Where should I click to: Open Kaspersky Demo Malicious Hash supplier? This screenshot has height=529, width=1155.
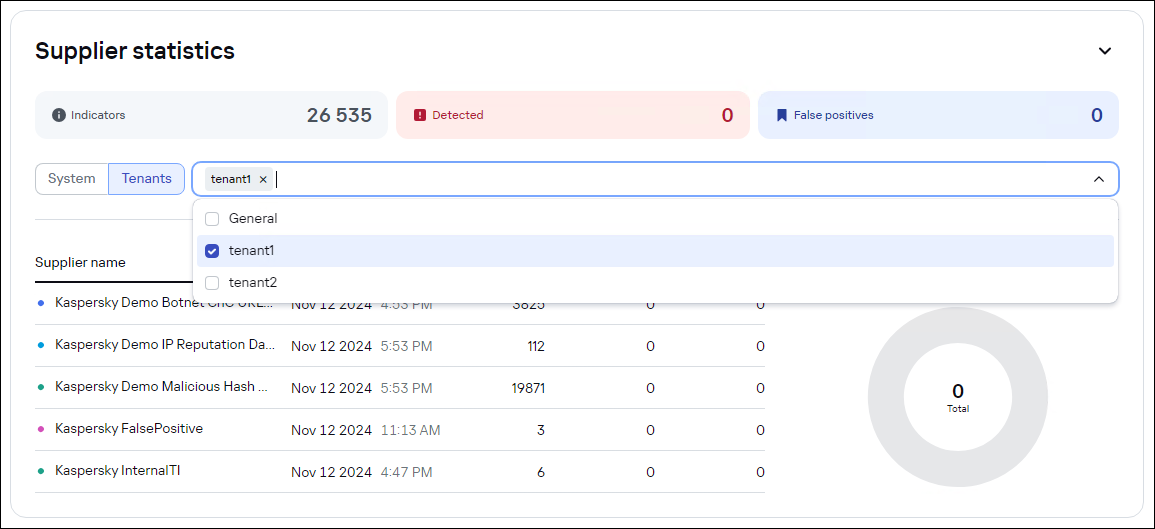400,388
